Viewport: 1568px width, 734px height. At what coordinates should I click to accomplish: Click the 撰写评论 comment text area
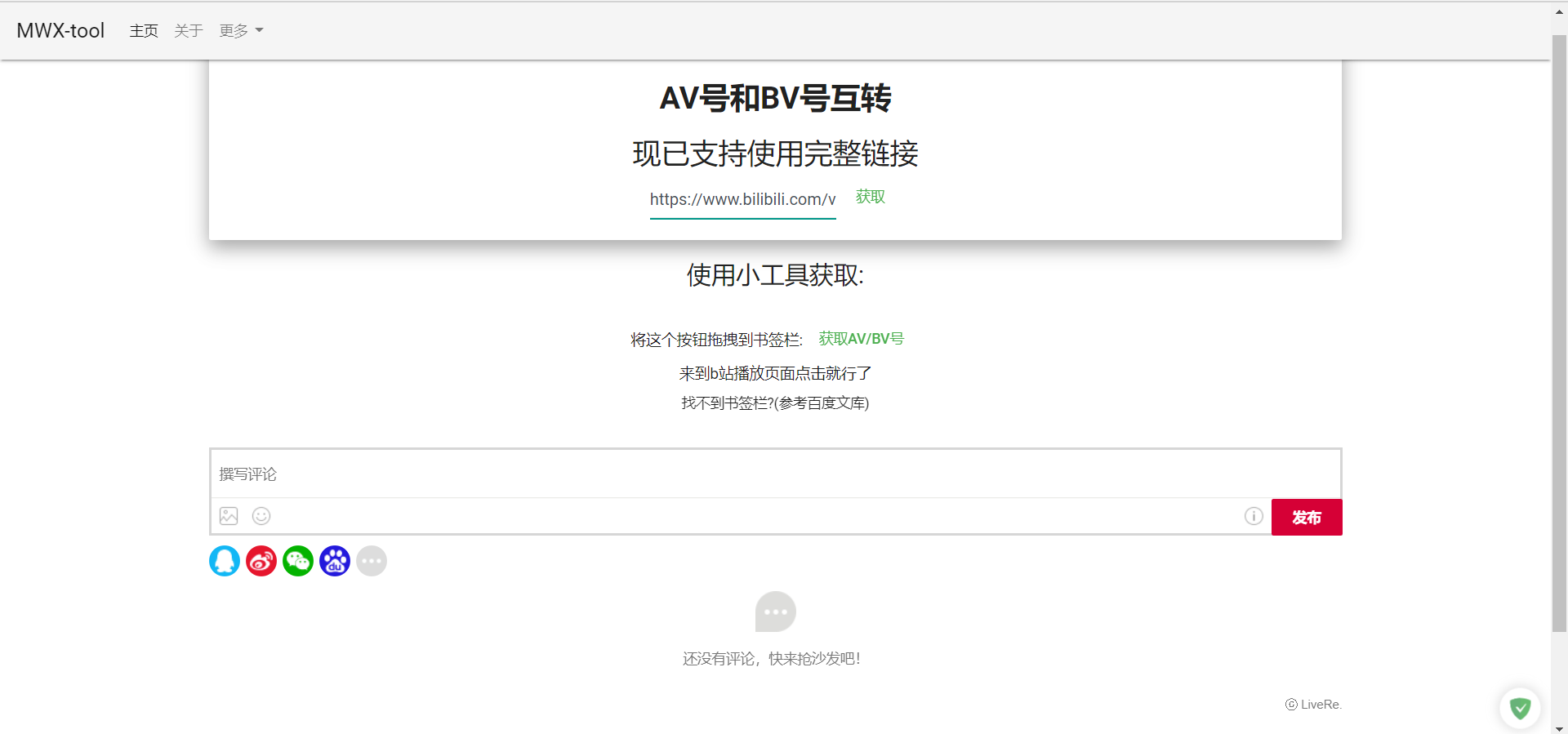776,474
